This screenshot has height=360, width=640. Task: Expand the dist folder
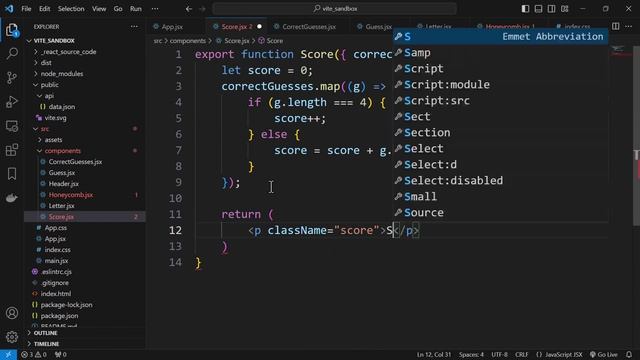tap(46, 63)
